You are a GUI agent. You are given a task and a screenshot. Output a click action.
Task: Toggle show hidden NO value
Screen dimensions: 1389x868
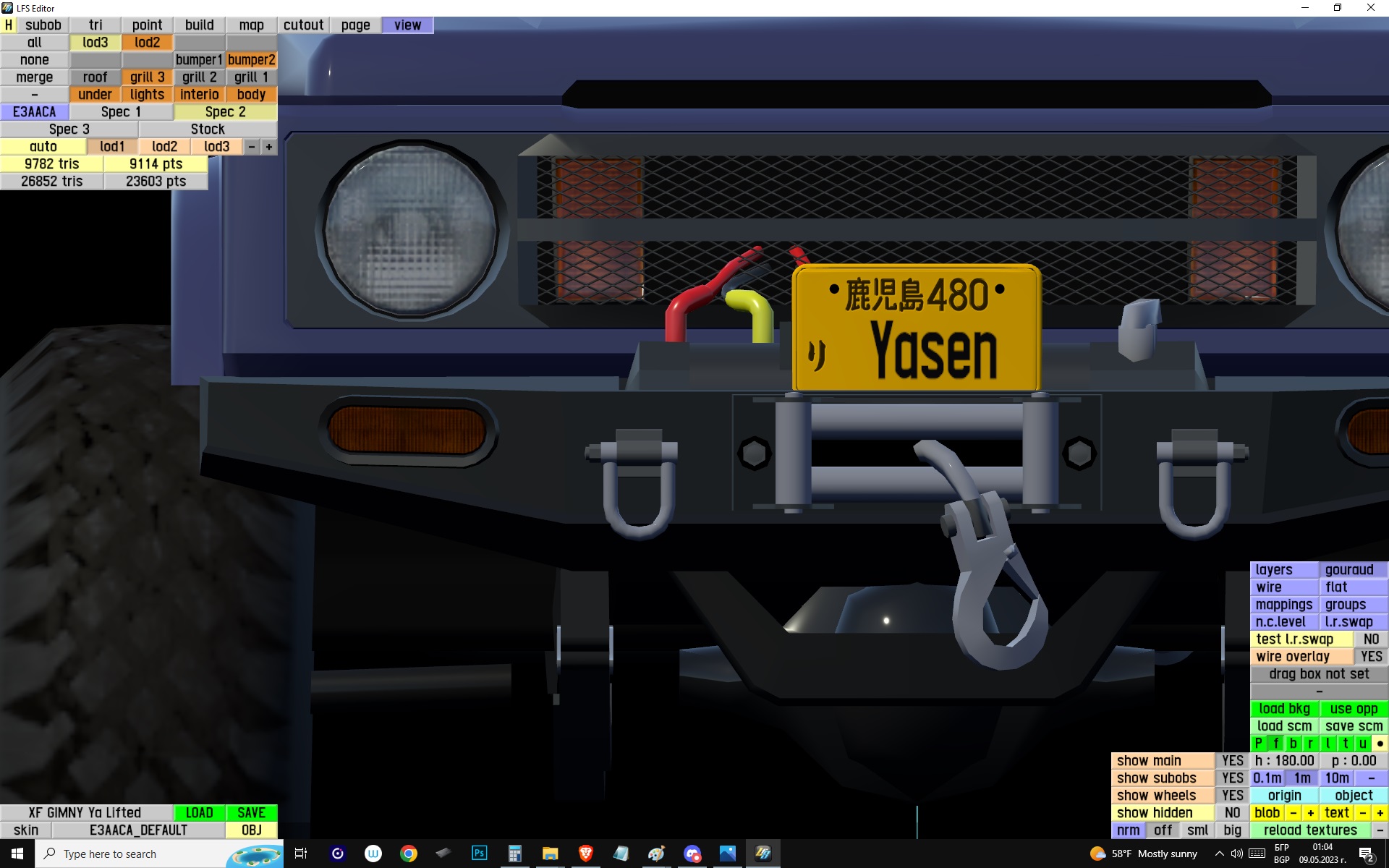[1232, 813]
